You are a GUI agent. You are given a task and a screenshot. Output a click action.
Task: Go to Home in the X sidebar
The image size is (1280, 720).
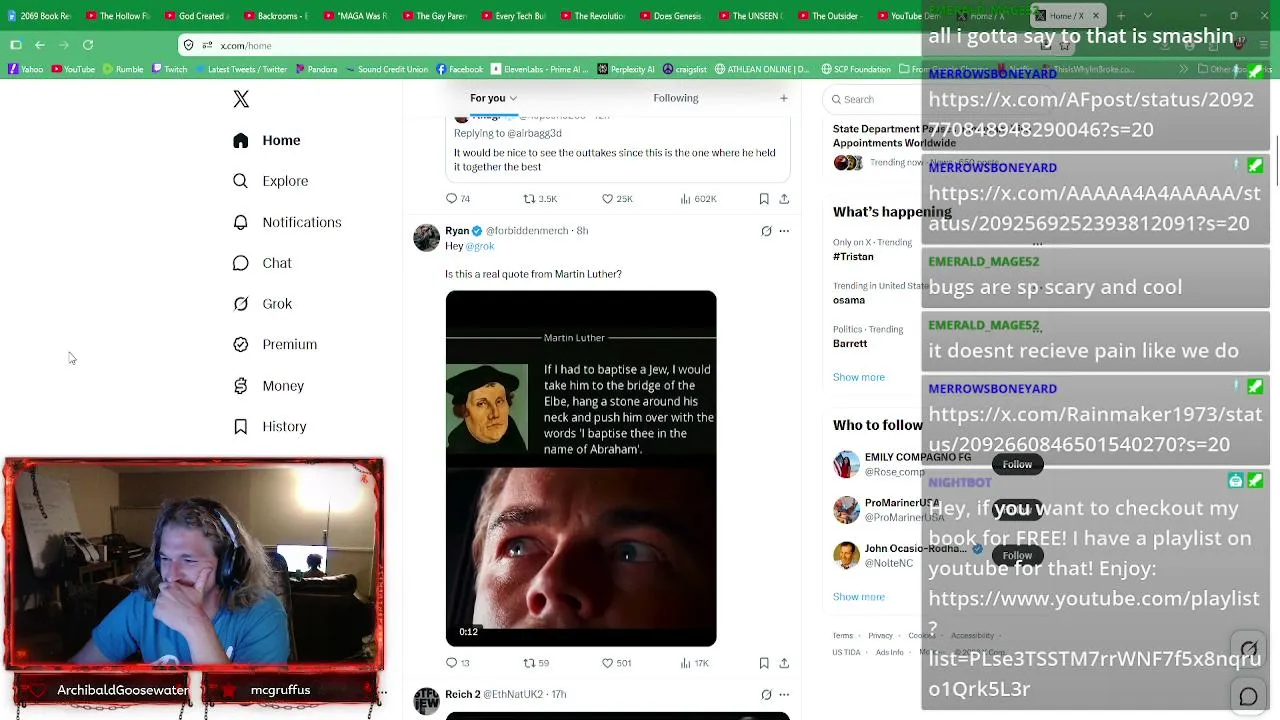click(266, 140)
